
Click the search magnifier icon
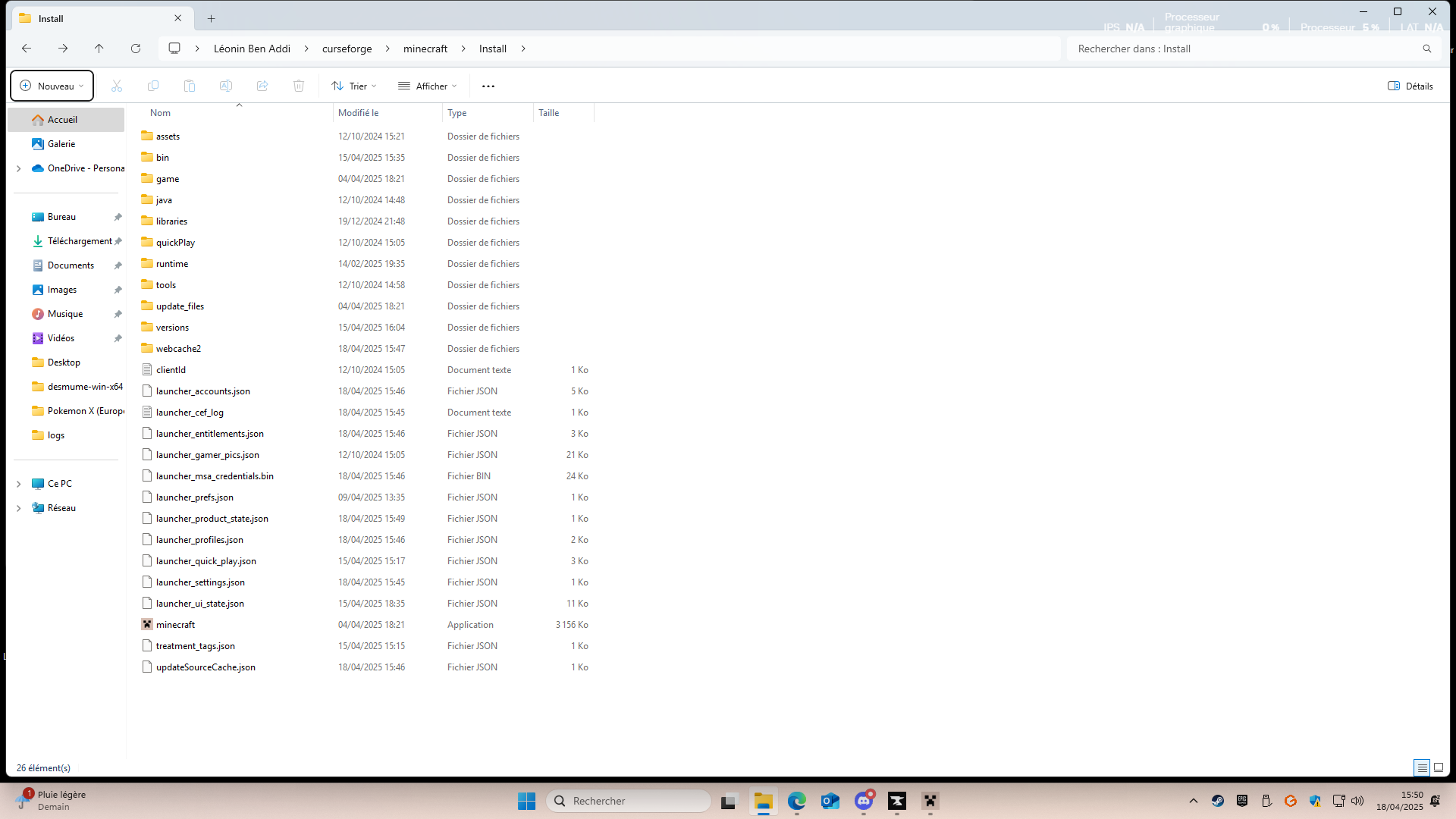tap(1427, 49)
